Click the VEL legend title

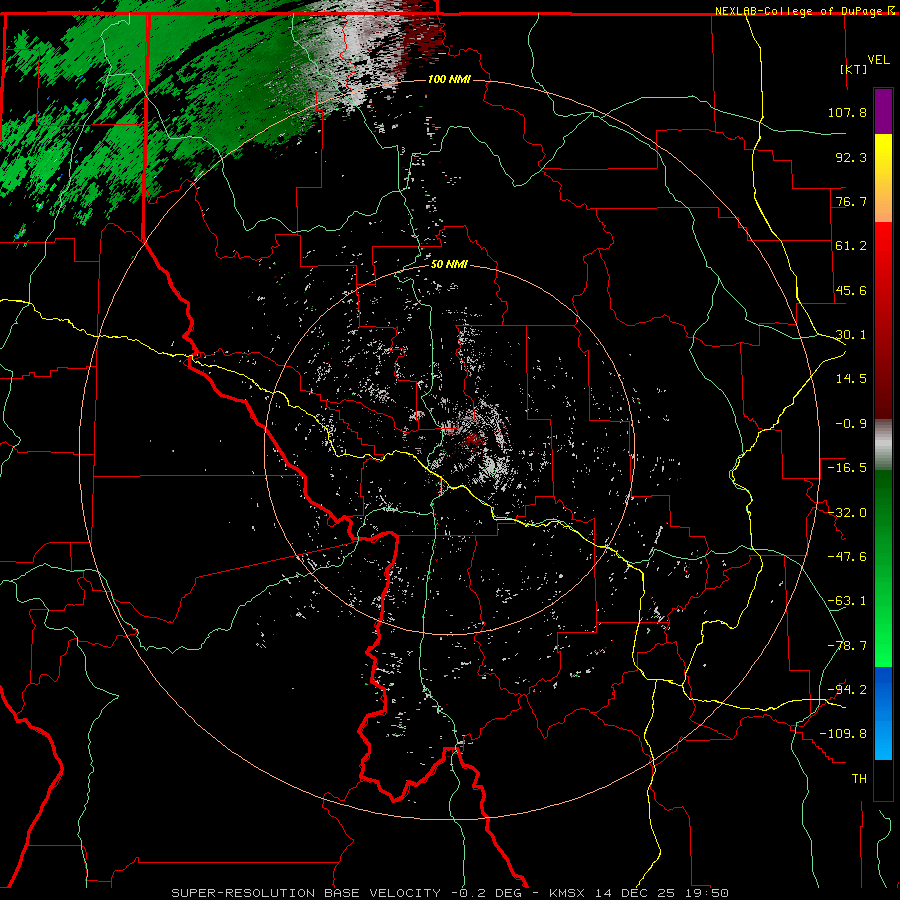pyautogui.click(x=878, y=60)
